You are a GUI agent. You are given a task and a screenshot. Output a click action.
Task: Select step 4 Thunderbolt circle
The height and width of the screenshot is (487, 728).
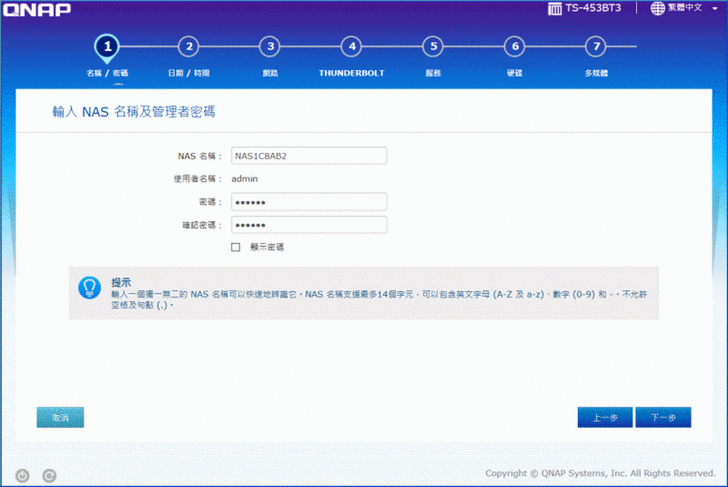[x=350, y=46]
